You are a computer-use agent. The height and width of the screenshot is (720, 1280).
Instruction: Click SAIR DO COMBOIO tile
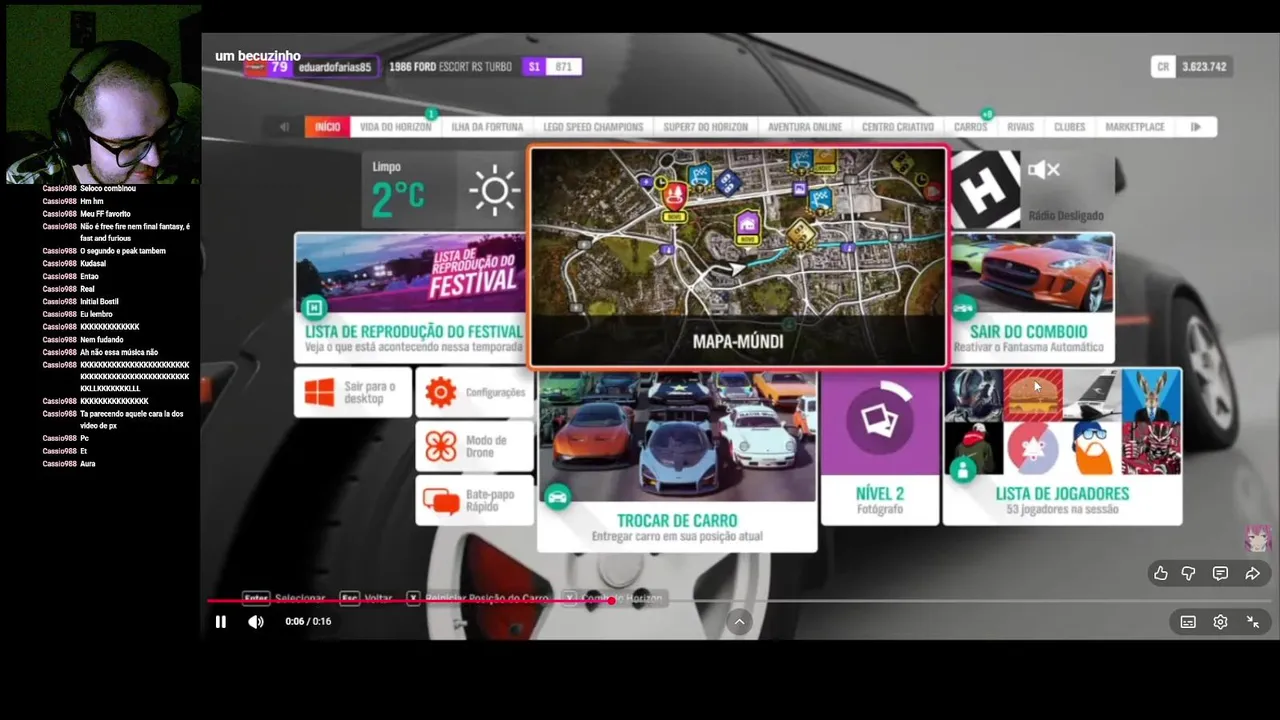pyautogui.click(x=1031, y=297)
